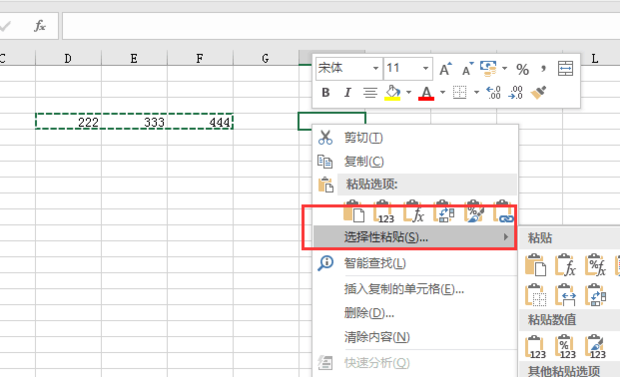Choose 插入复制的单元格(E)...
The width and height of the screenshot is (620, 377).
pos(415,289)
